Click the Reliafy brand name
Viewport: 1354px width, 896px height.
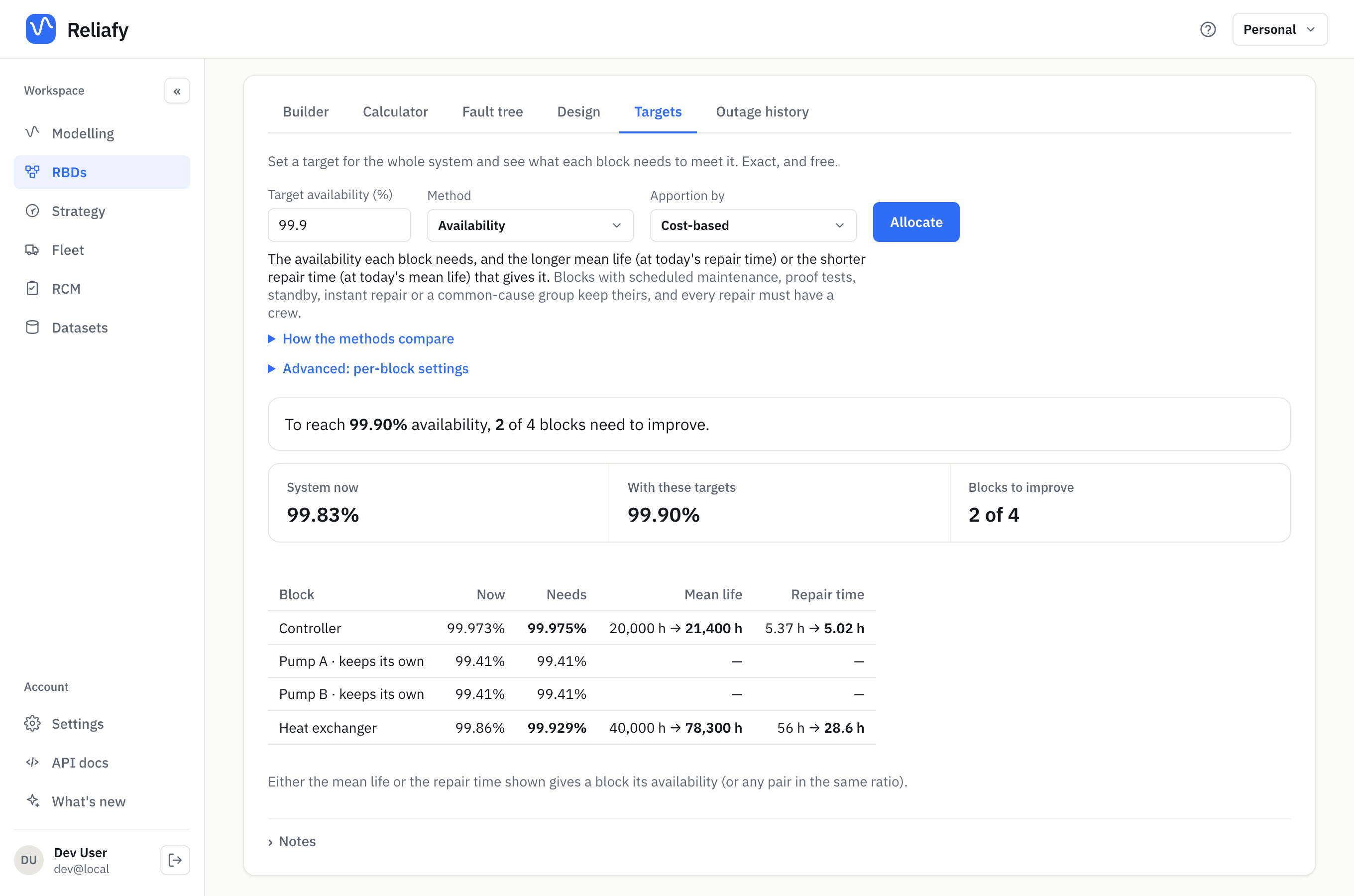(x=98, y=30)
